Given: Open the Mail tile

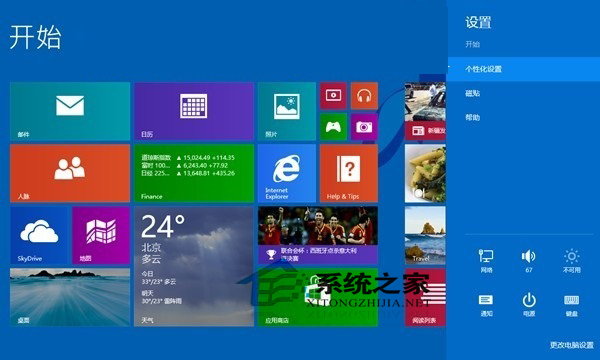Looking at the screenshot, I should click(70, 111).
